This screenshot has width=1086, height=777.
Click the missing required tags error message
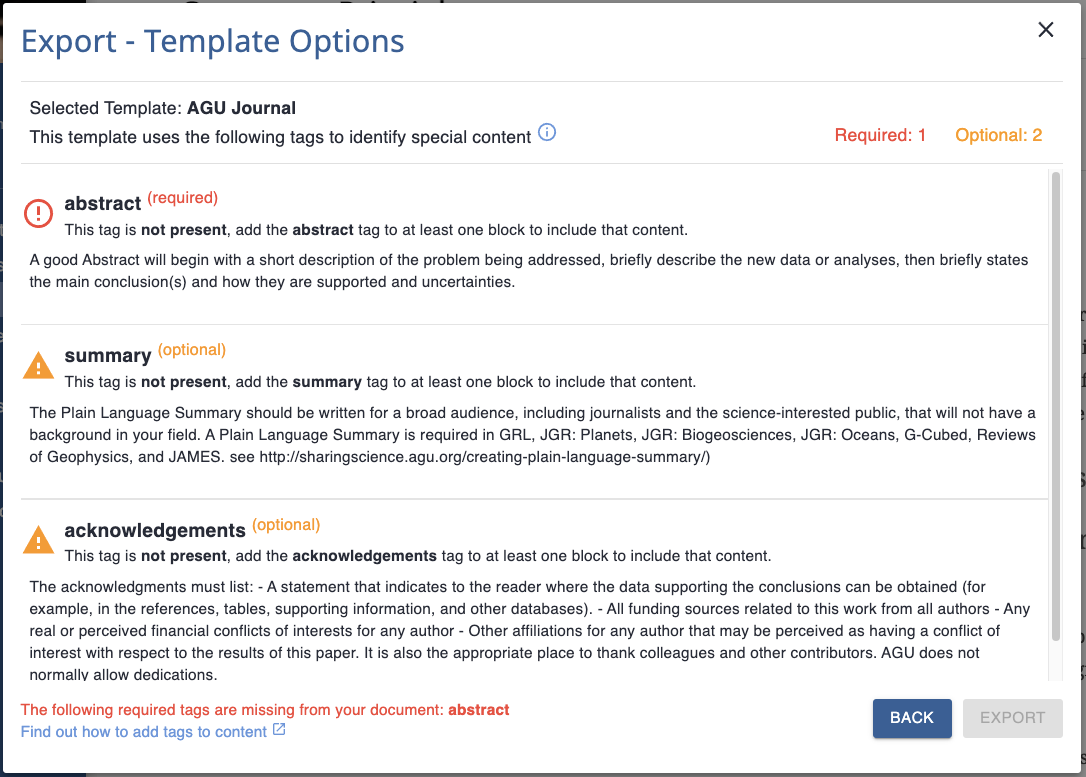click(265, 710)
